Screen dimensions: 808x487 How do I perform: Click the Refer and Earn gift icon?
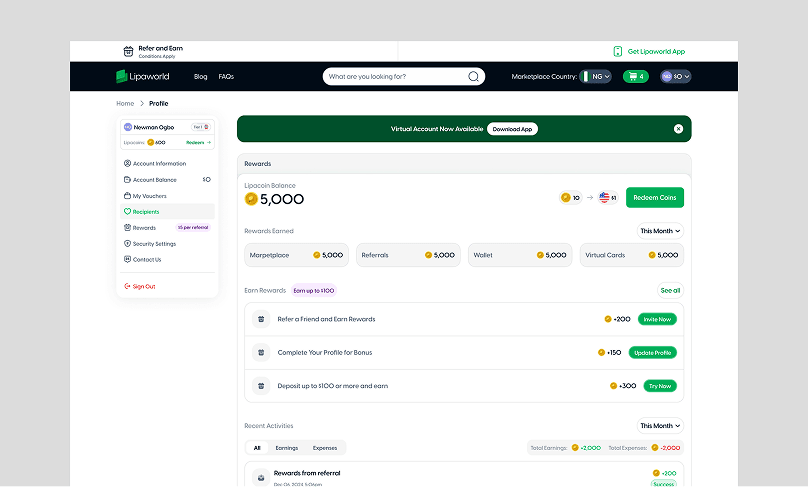pyautogui.click(x=128, y=51)
